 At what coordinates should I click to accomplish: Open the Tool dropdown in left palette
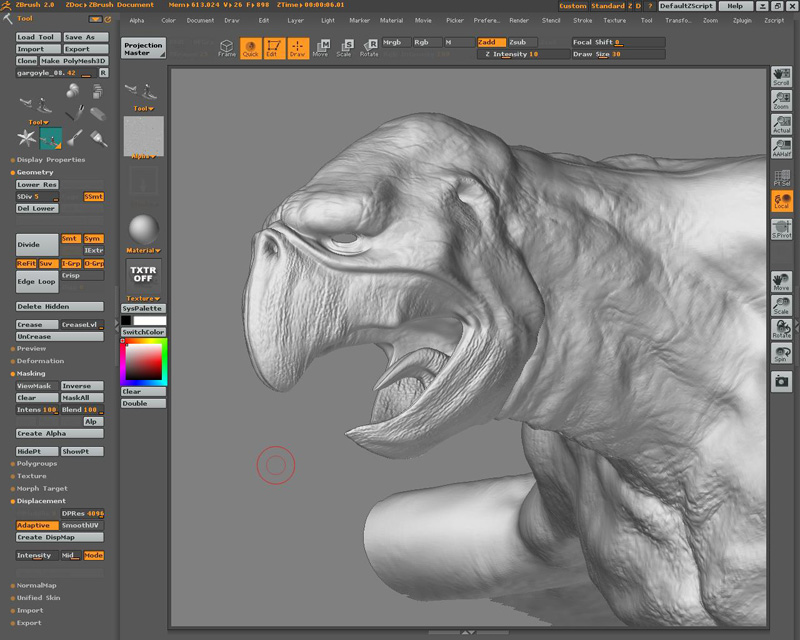tap(38, 122)
